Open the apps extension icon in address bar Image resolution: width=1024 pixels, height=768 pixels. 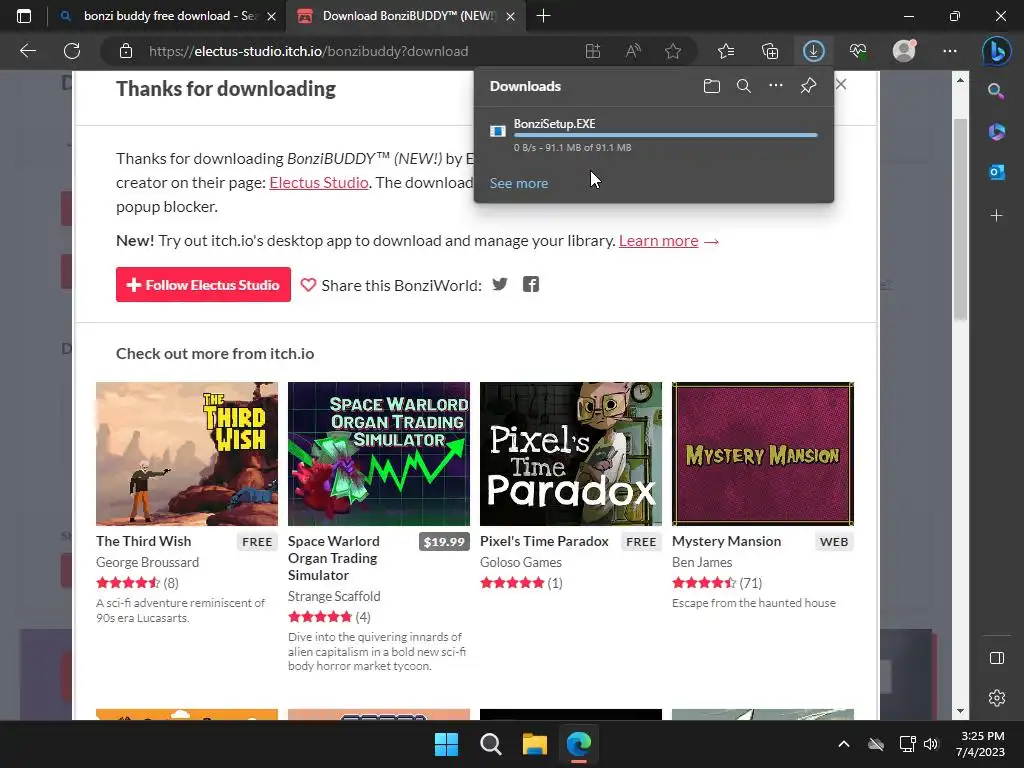pos(592,51)
